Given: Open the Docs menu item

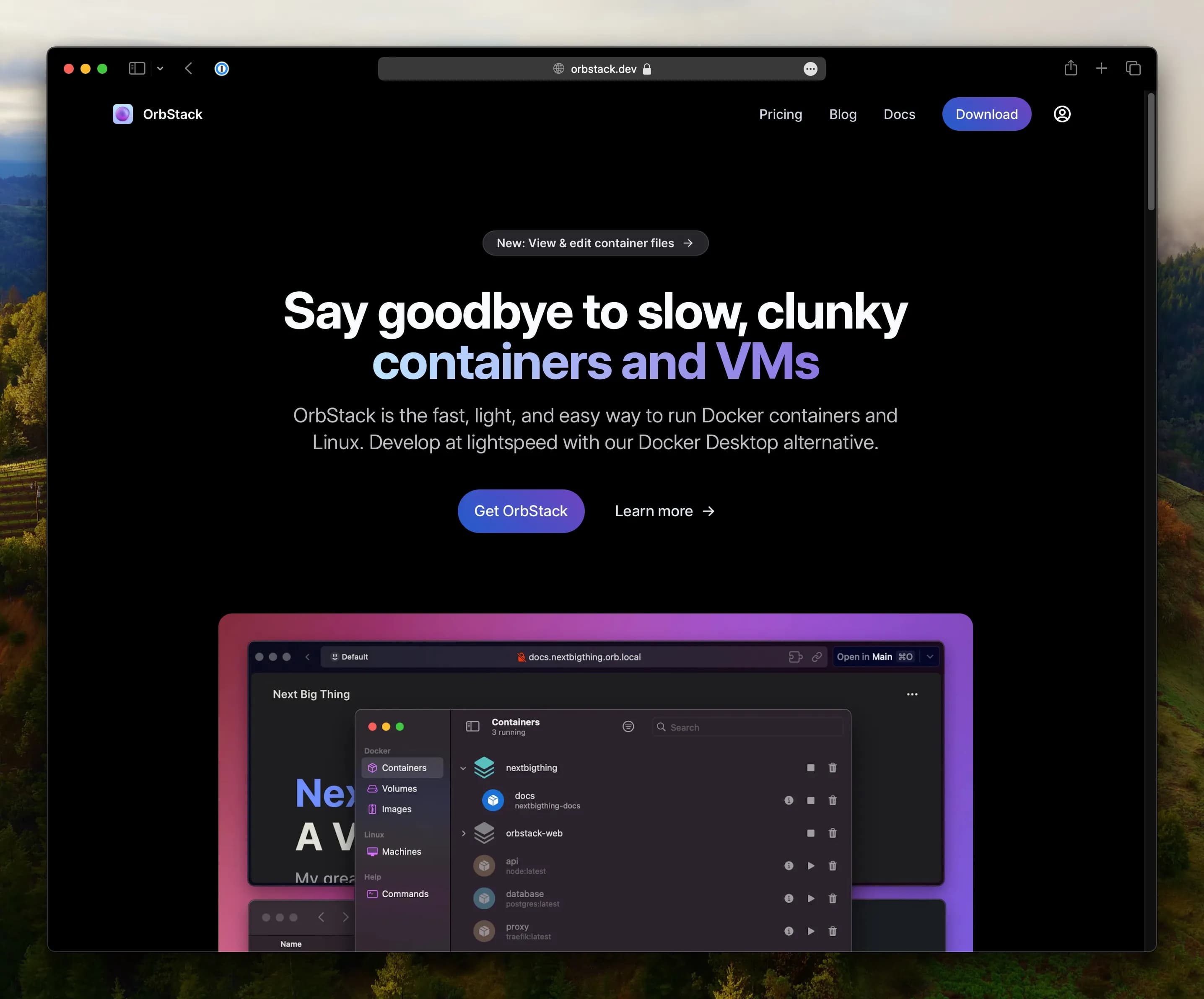Looking at the screenshot, I should coord(899,114).
